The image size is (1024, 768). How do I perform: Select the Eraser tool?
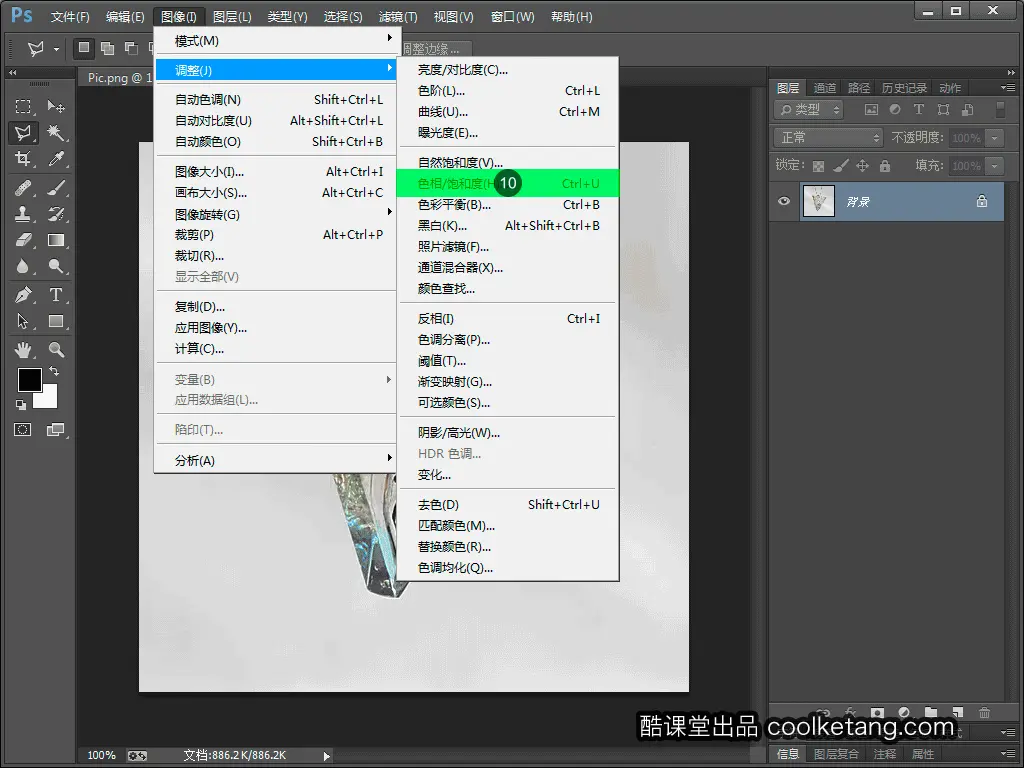(23, 240)
